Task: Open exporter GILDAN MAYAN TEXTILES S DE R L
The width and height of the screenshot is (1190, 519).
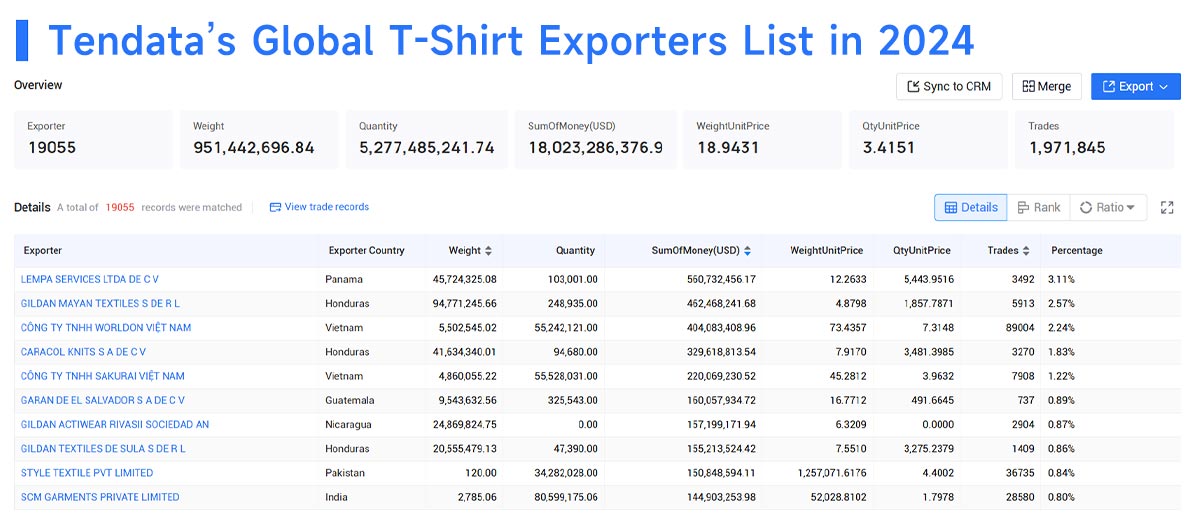Action: pos(100,304)
